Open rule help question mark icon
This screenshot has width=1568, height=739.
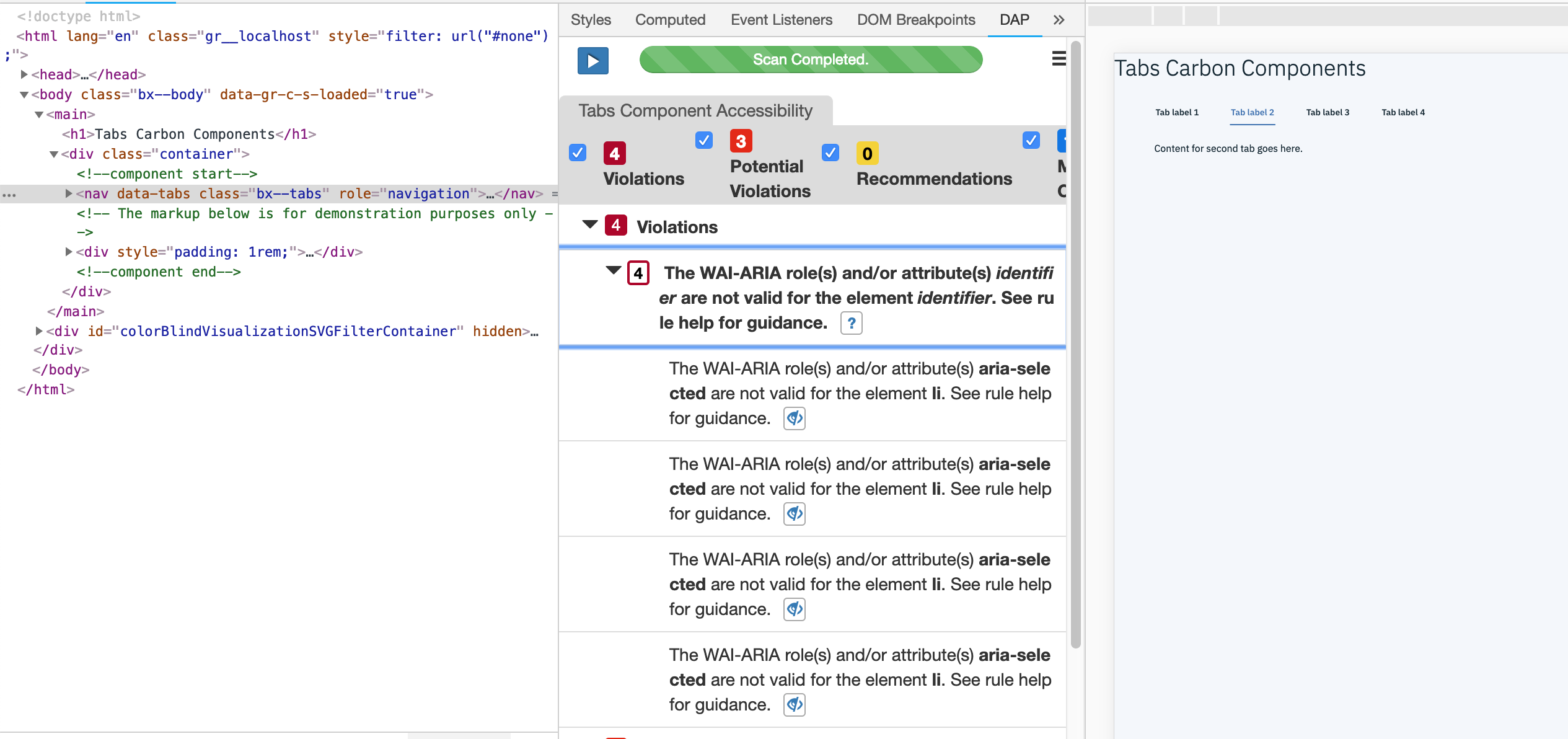851,323
